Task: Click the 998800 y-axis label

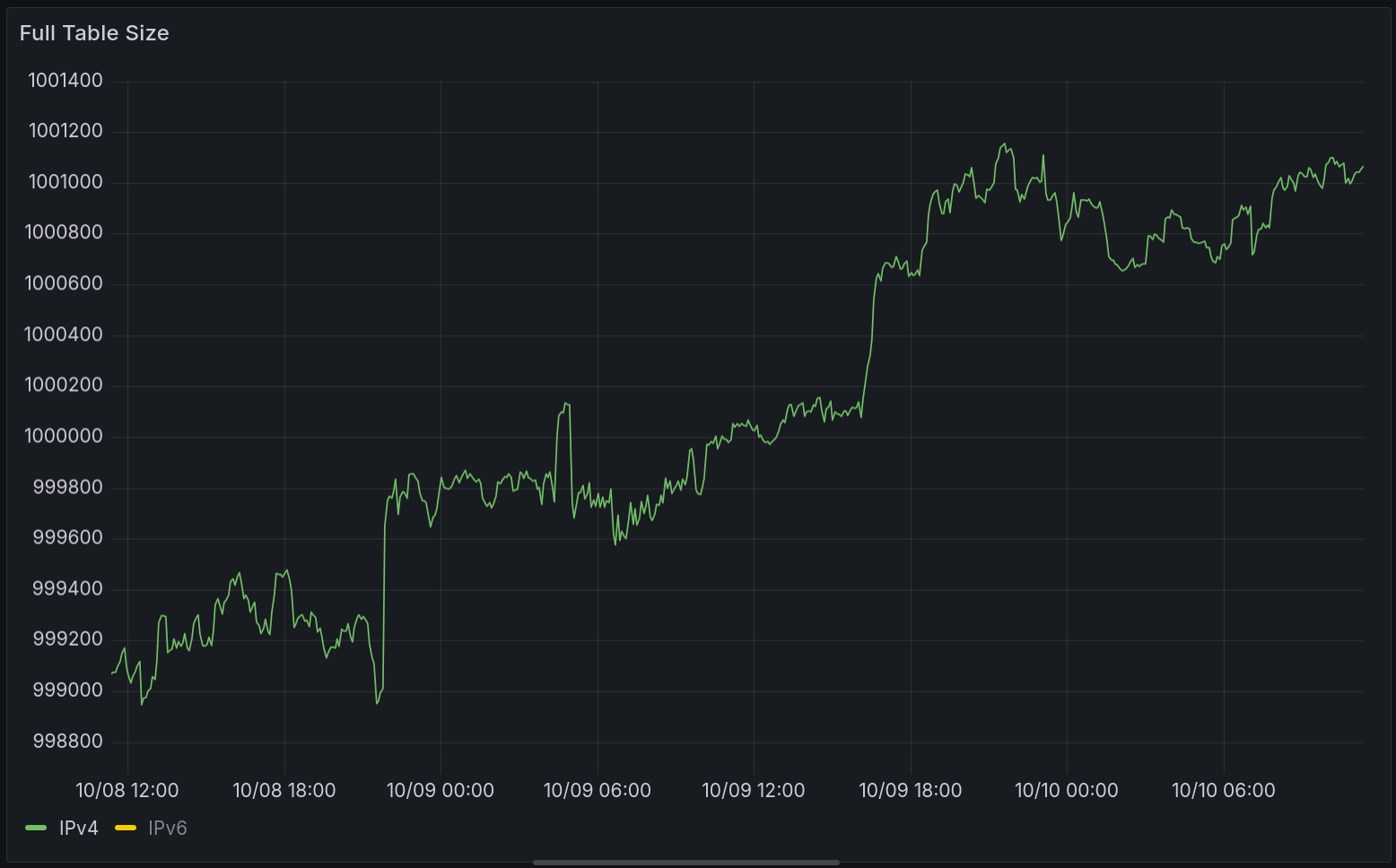Action: click(x=68, y=741)
